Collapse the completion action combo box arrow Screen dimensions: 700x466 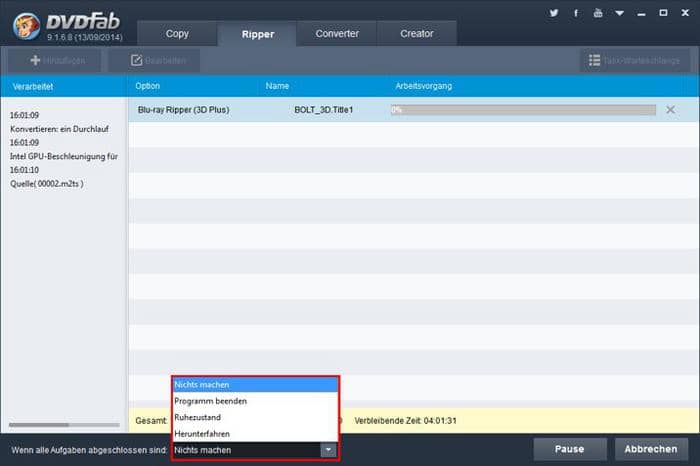point(328,450)
